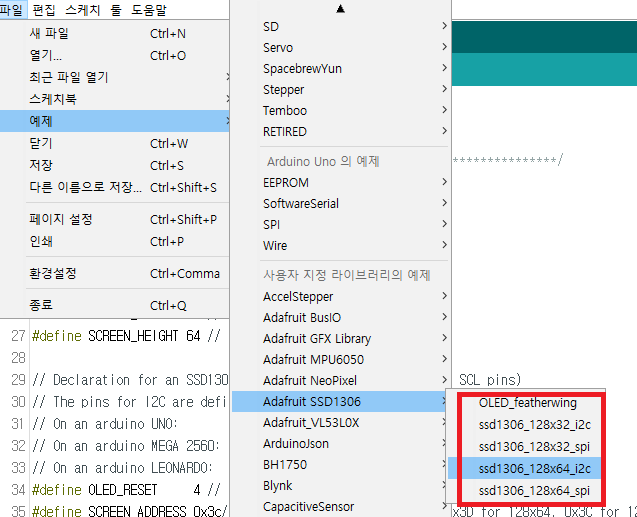Choose 새 파일 from the file menu
This screenshot has width=637, height=517.
115,33
